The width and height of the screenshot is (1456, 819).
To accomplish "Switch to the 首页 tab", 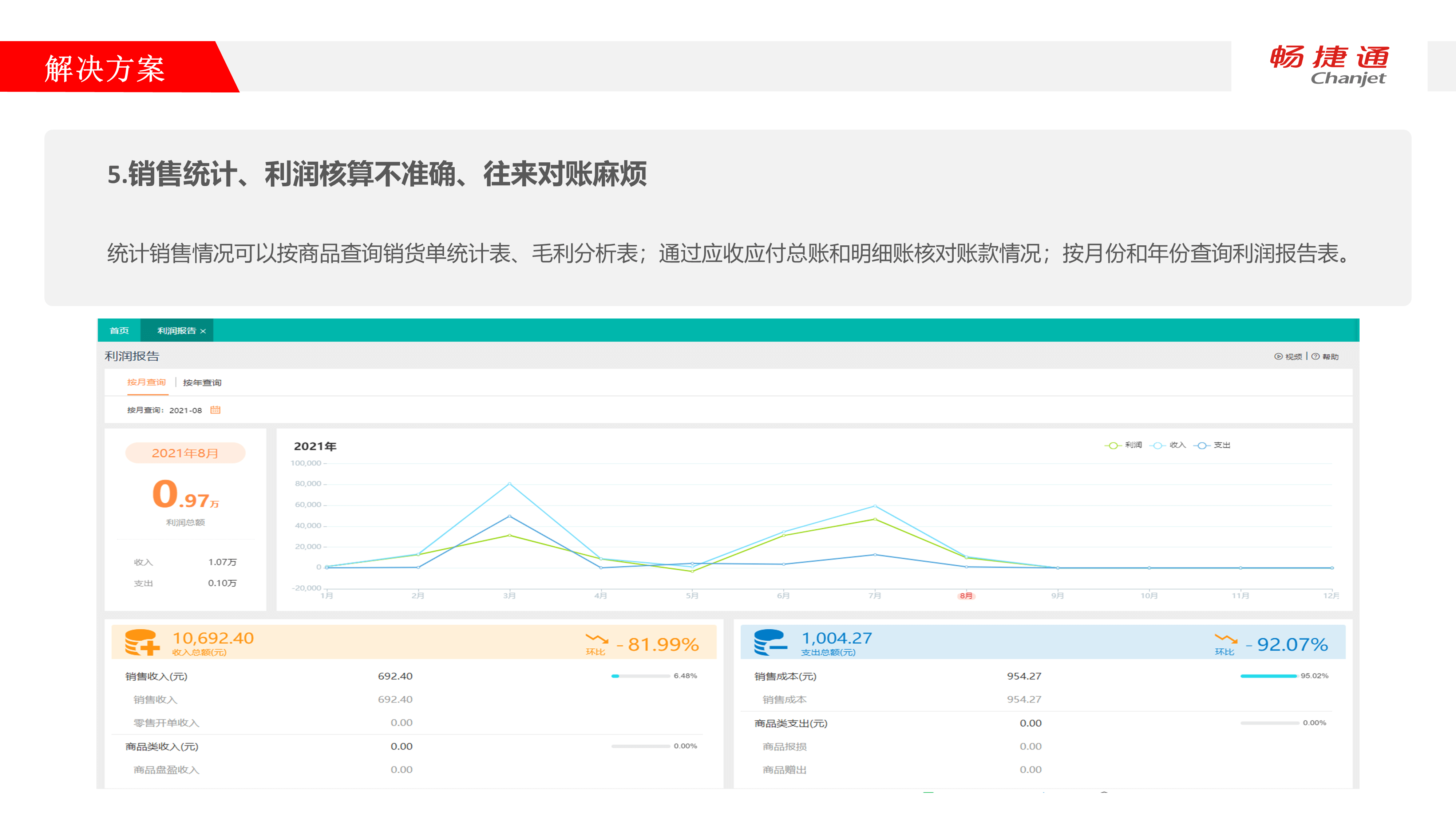I will coord(119,331).
